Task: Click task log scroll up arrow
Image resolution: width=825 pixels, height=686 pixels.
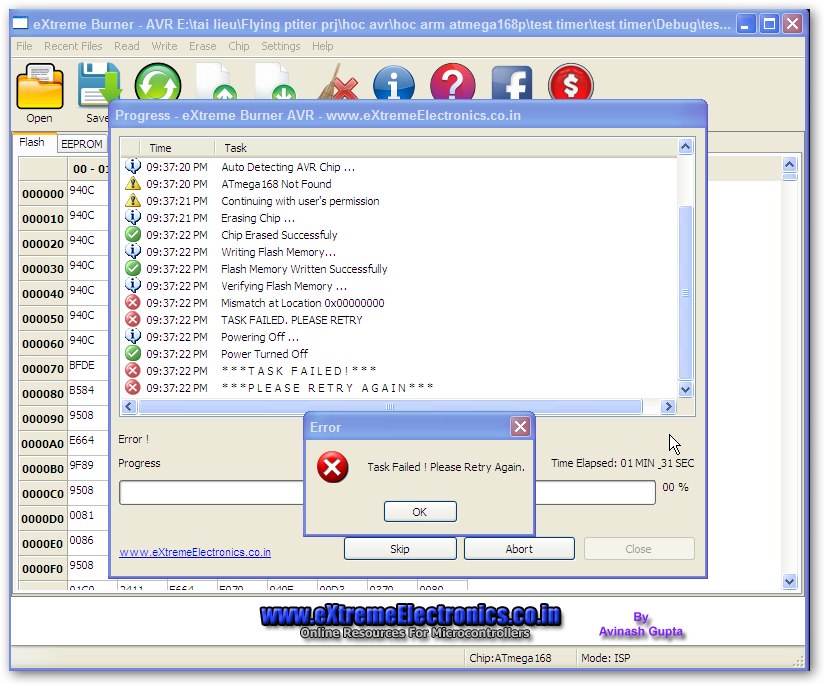Action: point(685,147)
